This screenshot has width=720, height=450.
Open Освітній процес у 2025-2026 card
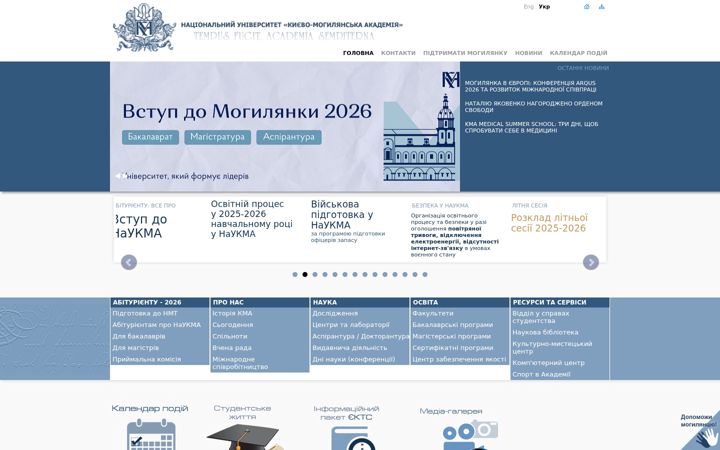(x=252, y=219)
